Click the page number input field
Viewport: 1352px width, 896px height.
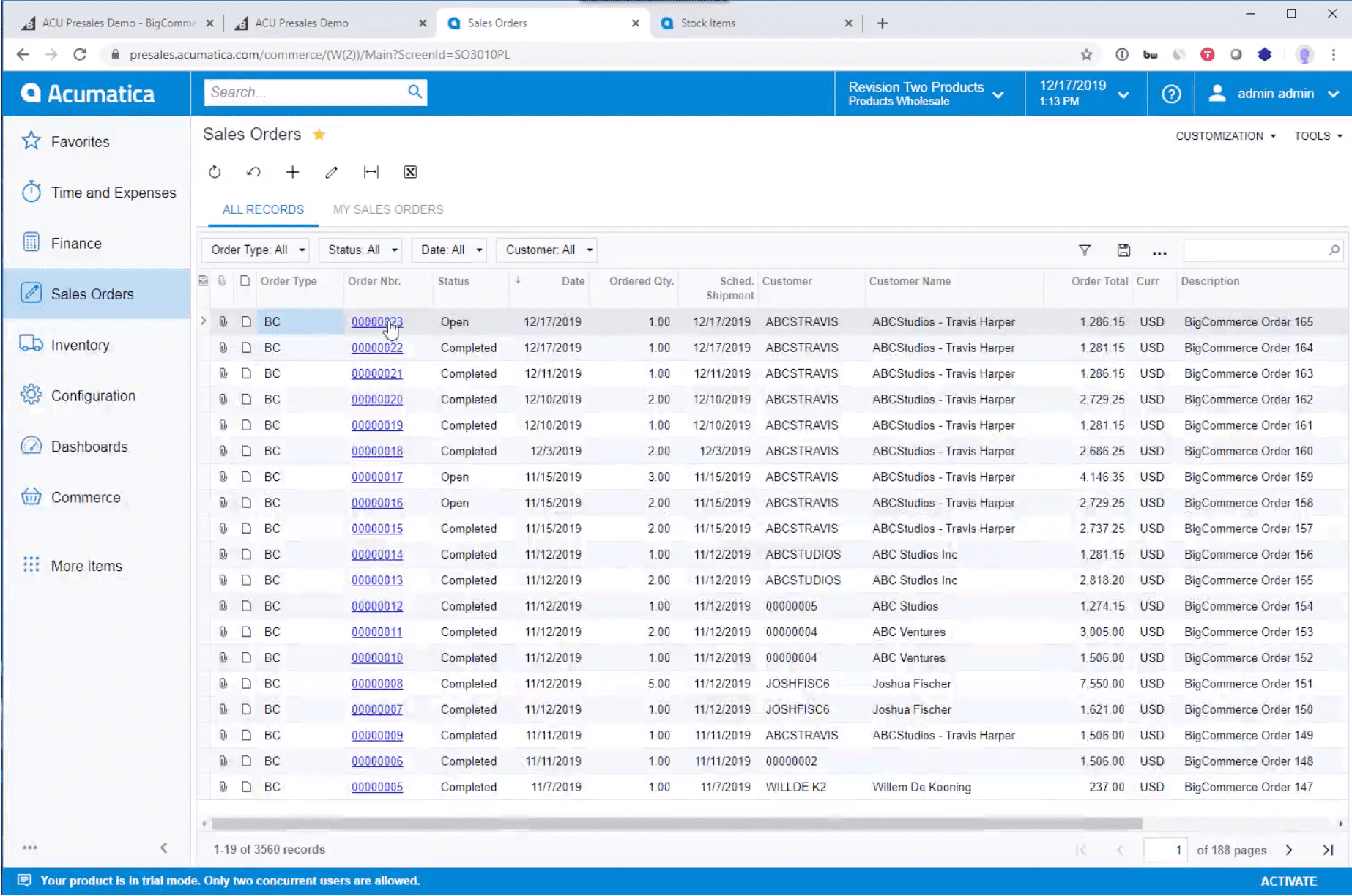[x=1165, y=850]
